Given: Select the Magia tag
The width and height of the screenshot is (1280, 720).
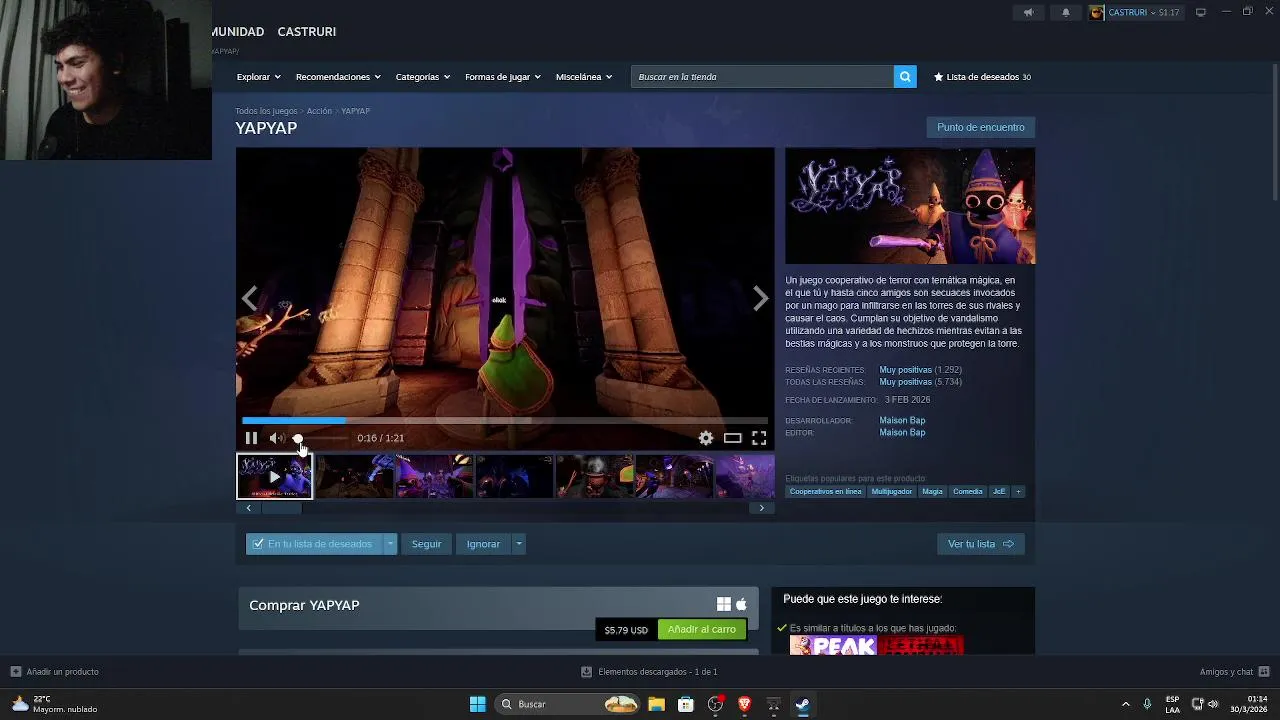Looking at the screenshot, I should click(x=933, y=491).
